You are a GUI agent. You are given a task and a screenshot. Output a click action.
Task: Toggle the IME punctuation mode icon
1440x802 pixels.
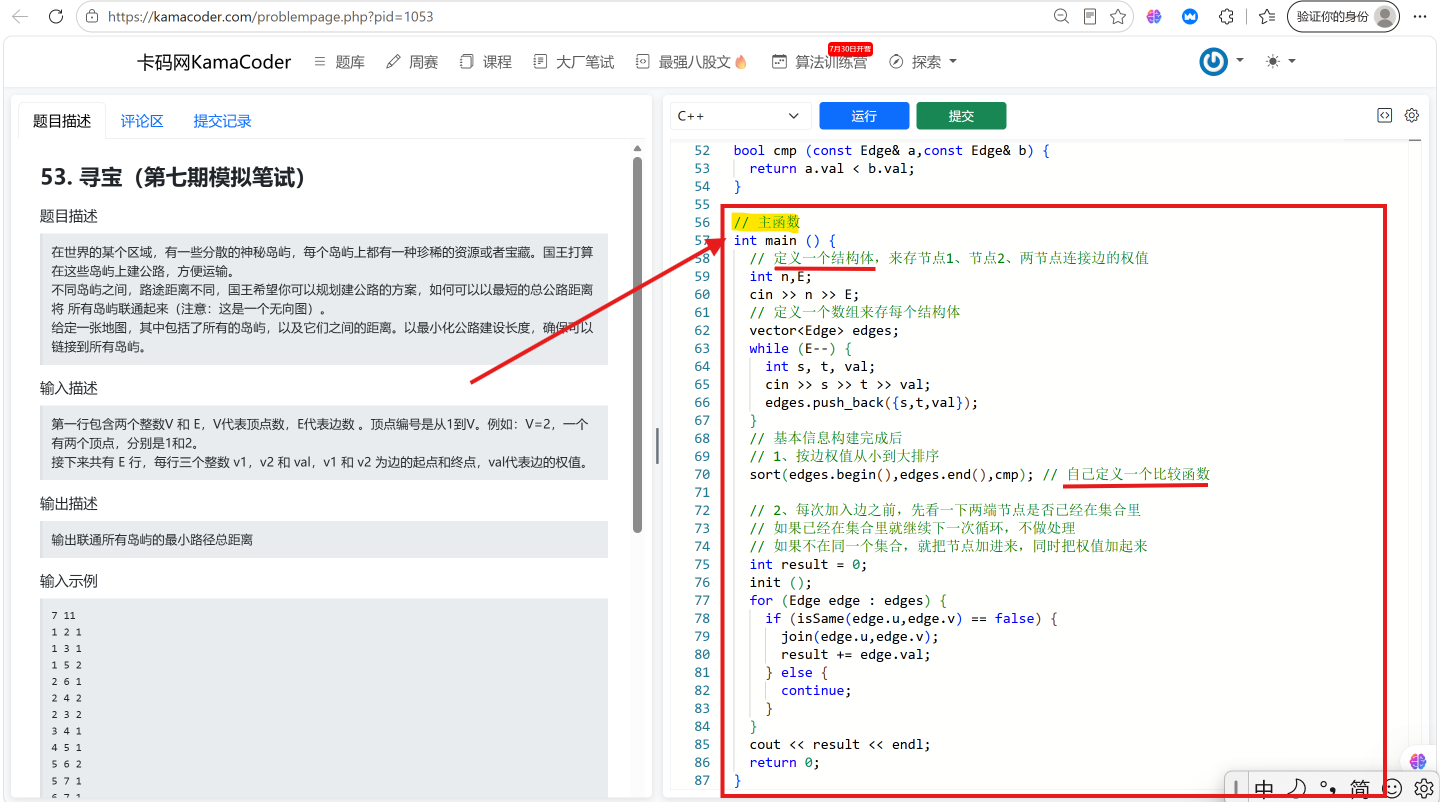click(x=1328, y=789)
